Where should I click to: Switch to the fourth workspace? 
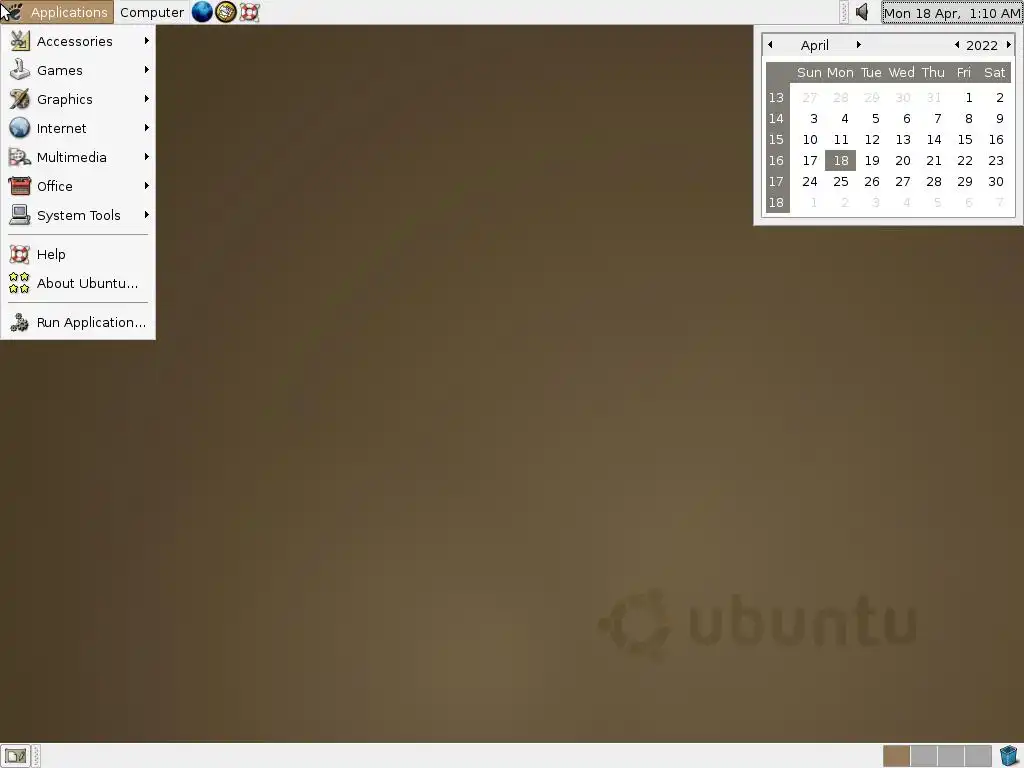[x=978, y=756]
